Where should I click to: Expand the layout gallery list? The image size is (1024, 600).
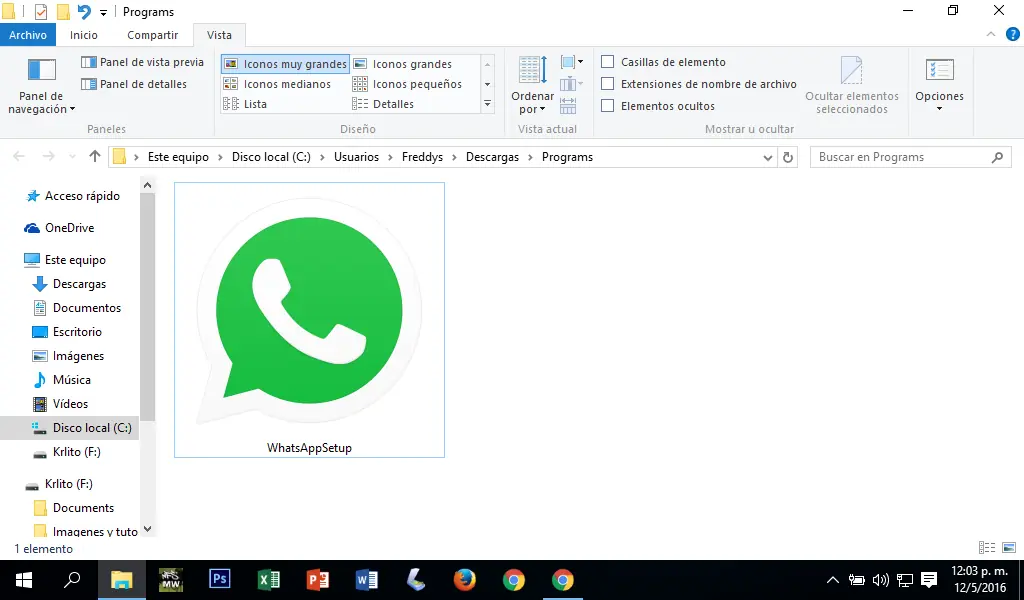[x=487, y=104]
